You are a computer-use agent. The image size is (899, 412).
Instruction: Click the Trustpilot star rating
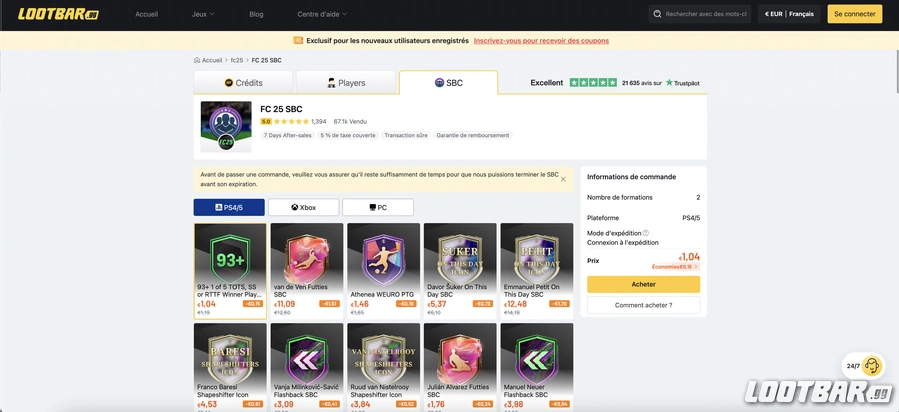593,83
